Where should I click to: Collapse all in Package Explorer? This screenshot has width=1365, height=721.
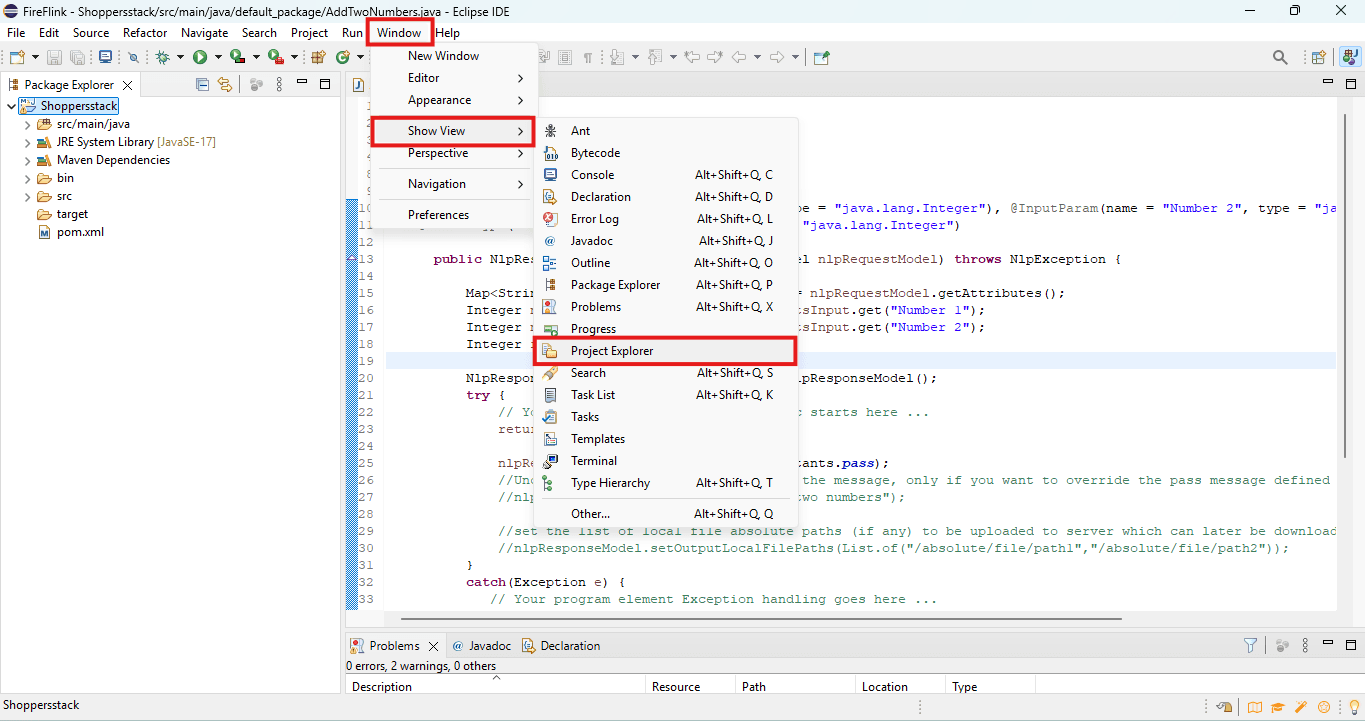202,85
